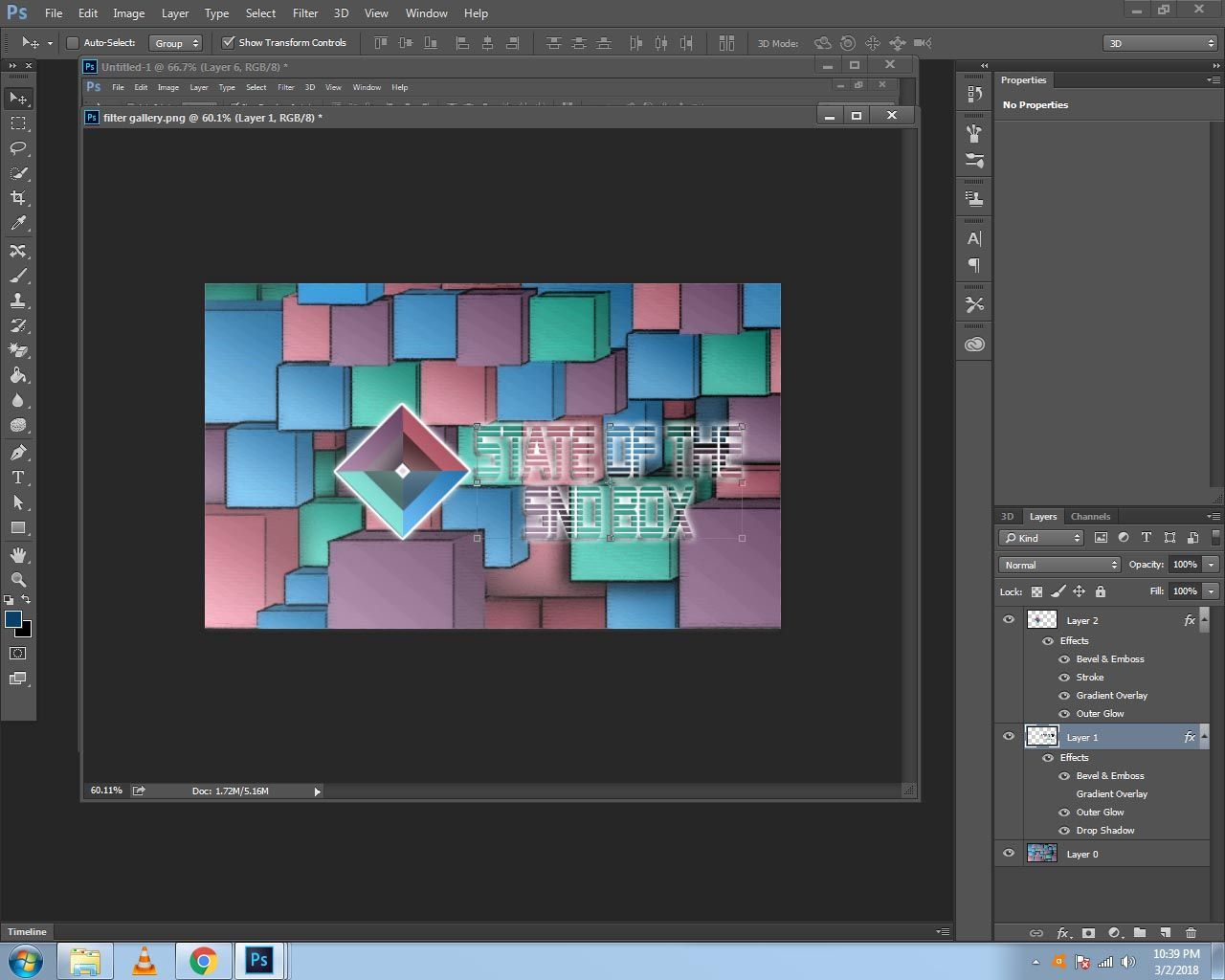
Task: Click the Delete layer trash icon
Action: coord(1191,932)
